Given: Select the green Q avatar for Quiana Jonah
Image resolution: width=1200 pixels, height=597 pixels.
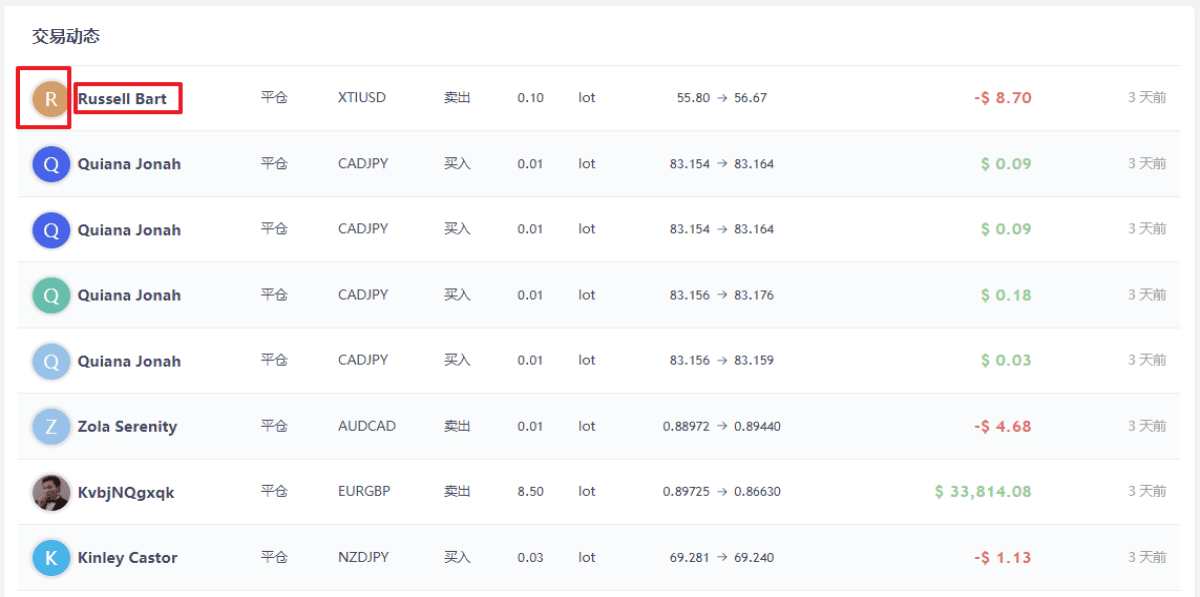Looking at the screenshot, I should pos(51,296).
